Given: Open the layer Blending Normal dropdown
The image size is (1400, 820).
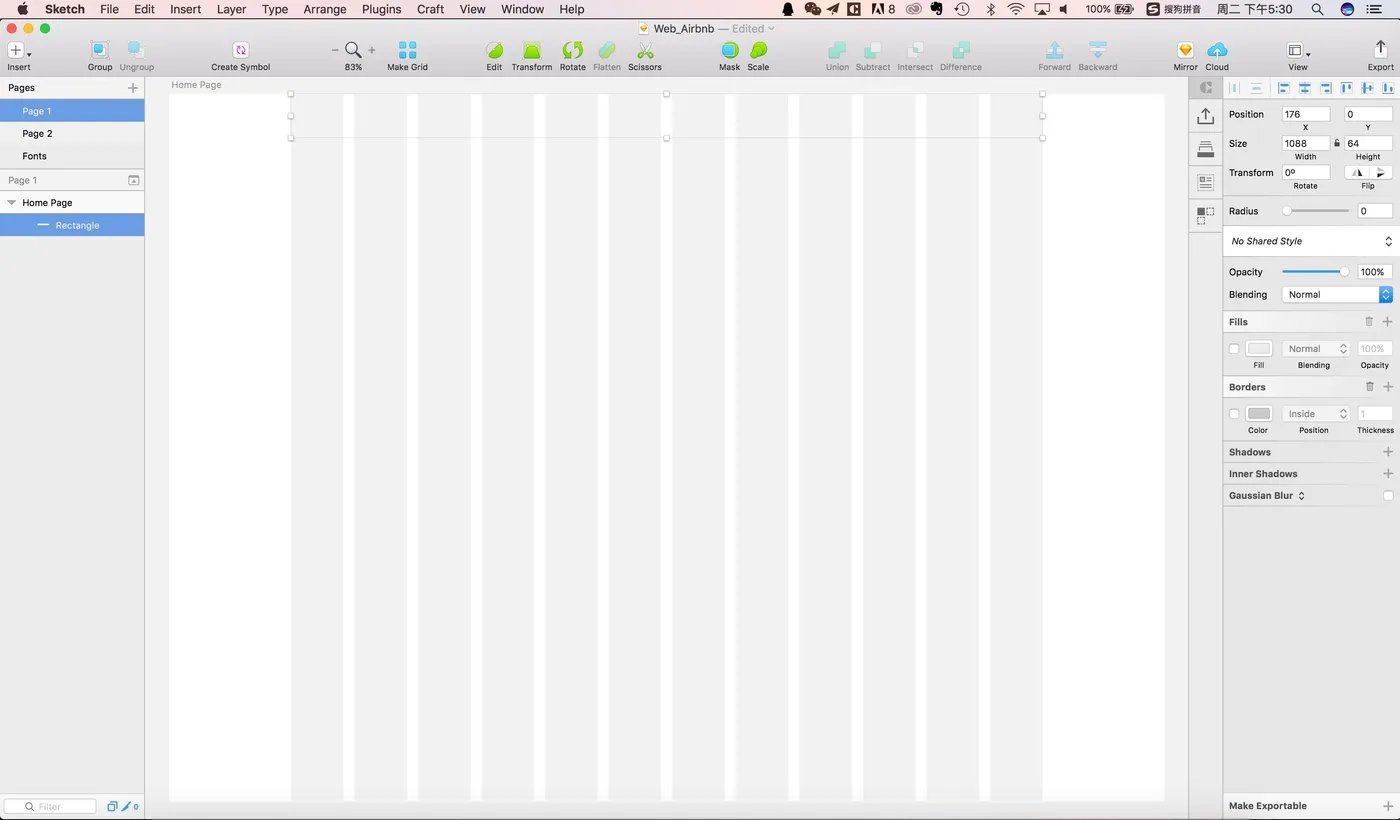Looking at the screenshot, I should pyautogui.click(x=1337, y=294).
